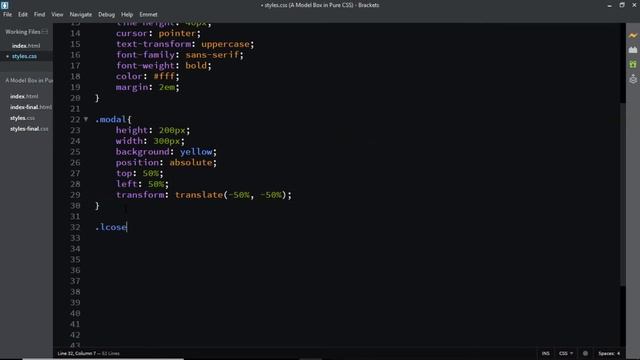Open the Extension Manager brick icon
This screenshot has width=640, height=360.
tap(633, 50)
